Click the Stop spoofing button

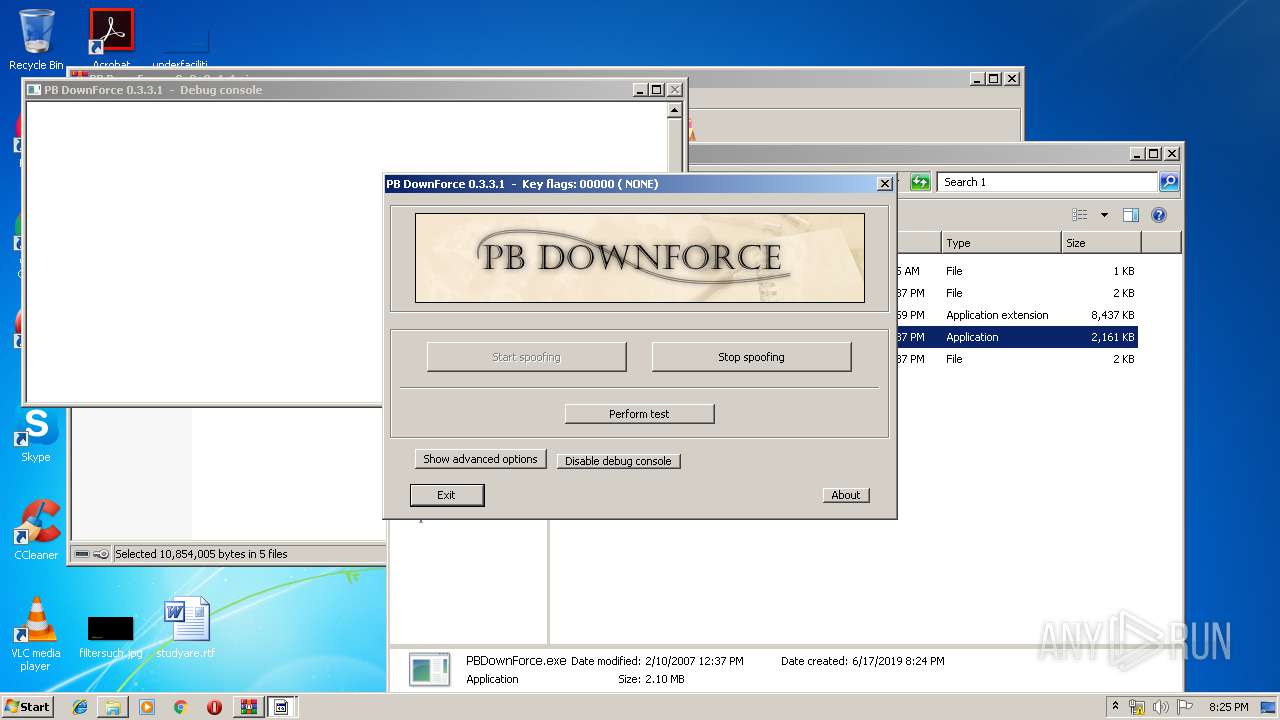tap(751, 357)
